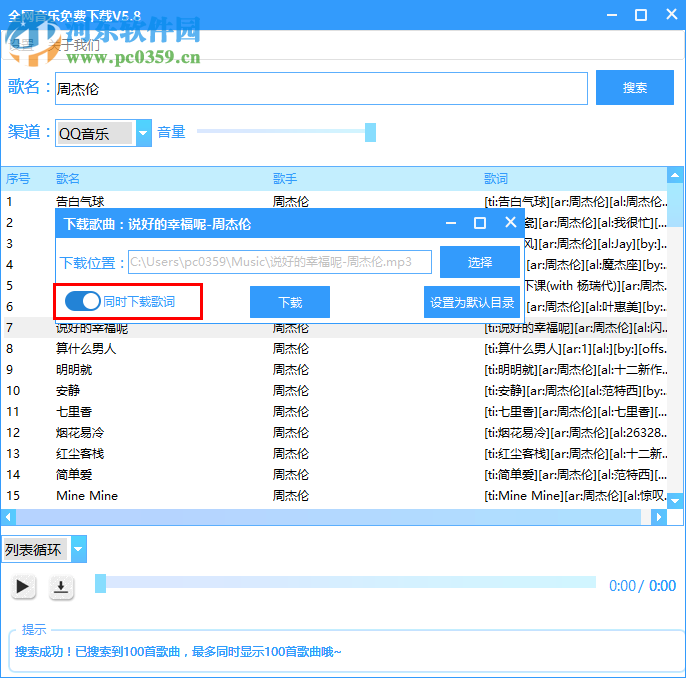Image resolution: width=686 pixels, height=678 pixels.
Task: Click the download path input field
Action: point(280,262)
